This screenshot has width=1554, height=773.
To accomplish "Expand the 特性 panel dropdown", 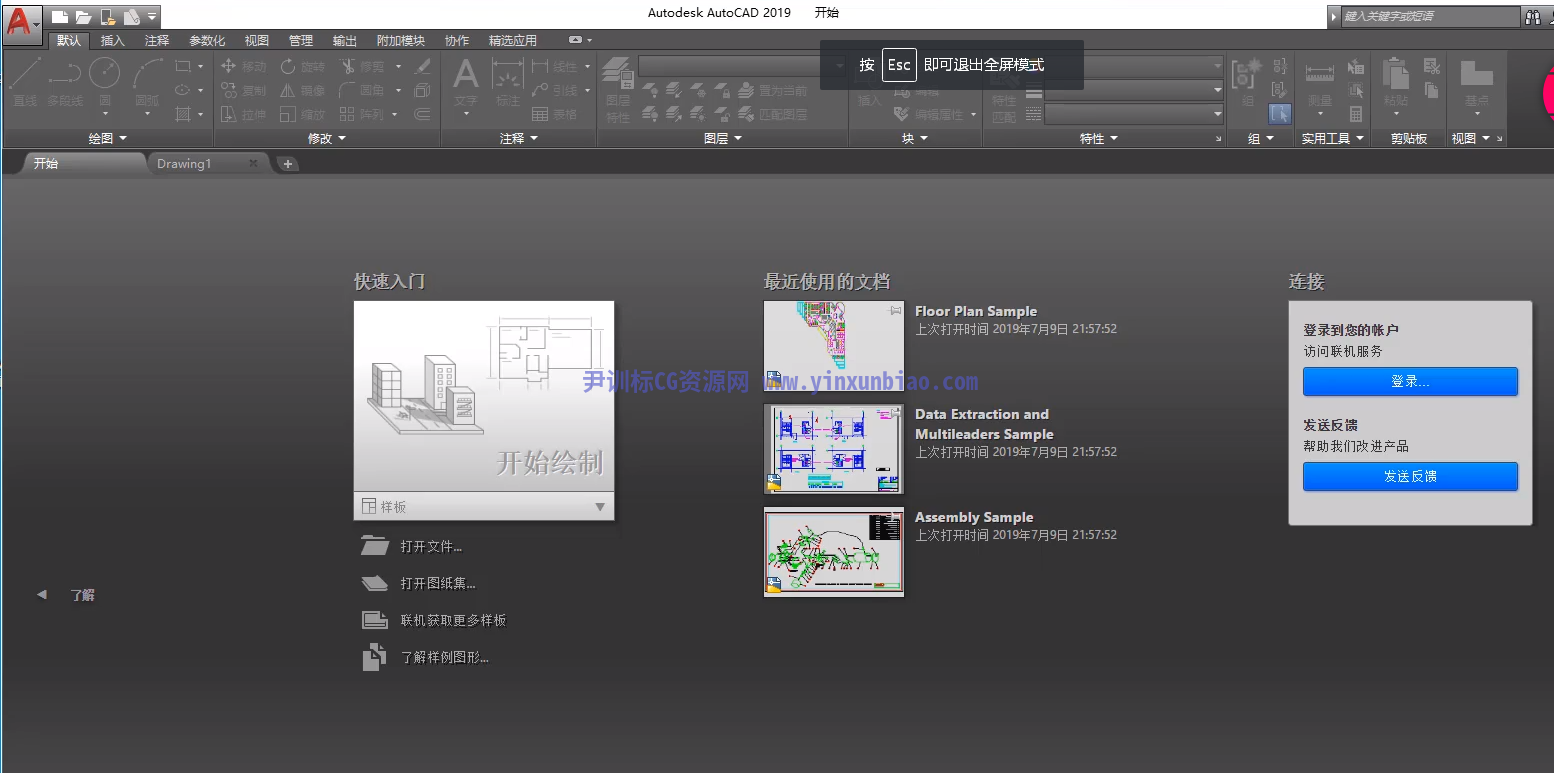I will [x=1099, y=138].
